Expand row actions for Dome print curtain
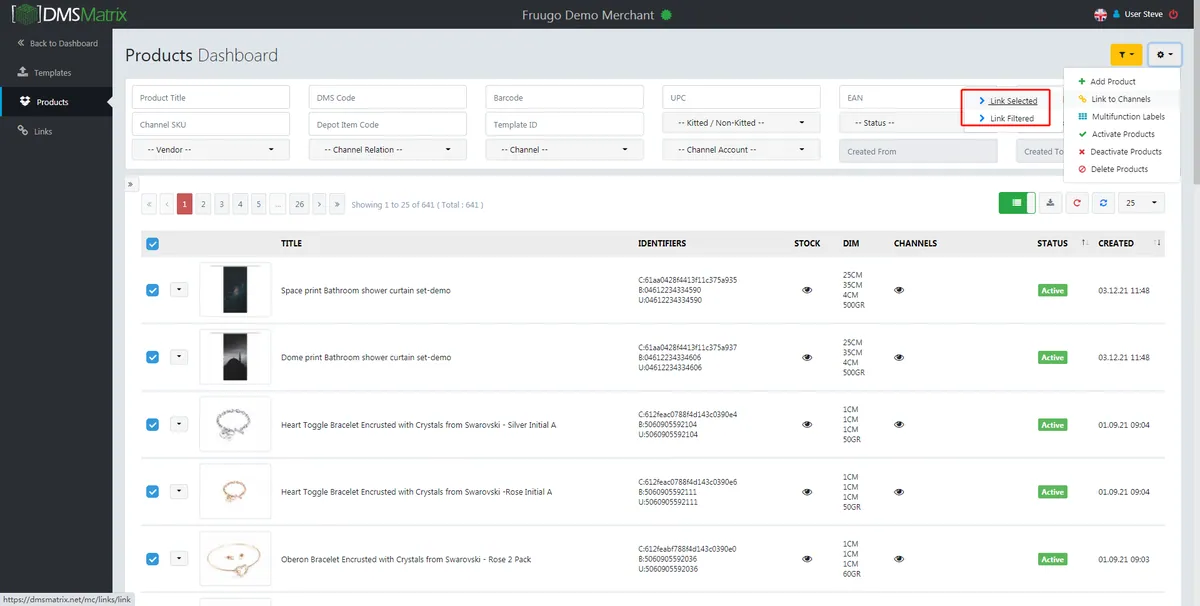This screenshot has width=1200, height=606. point(179,356)
